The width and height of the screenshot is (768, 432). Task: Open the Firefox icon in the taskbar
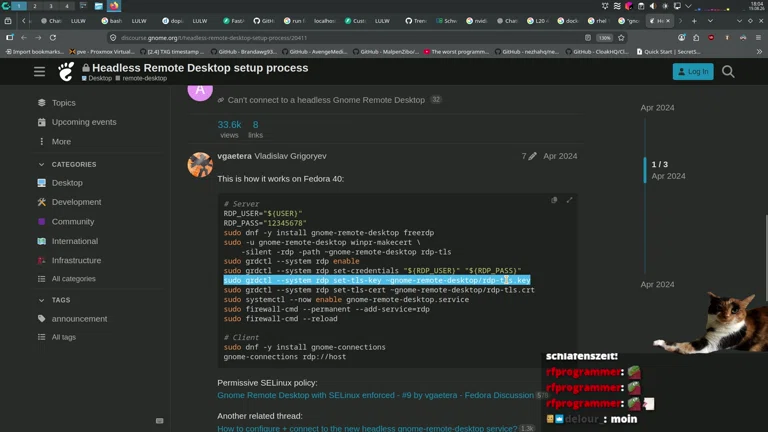(114, 6)
